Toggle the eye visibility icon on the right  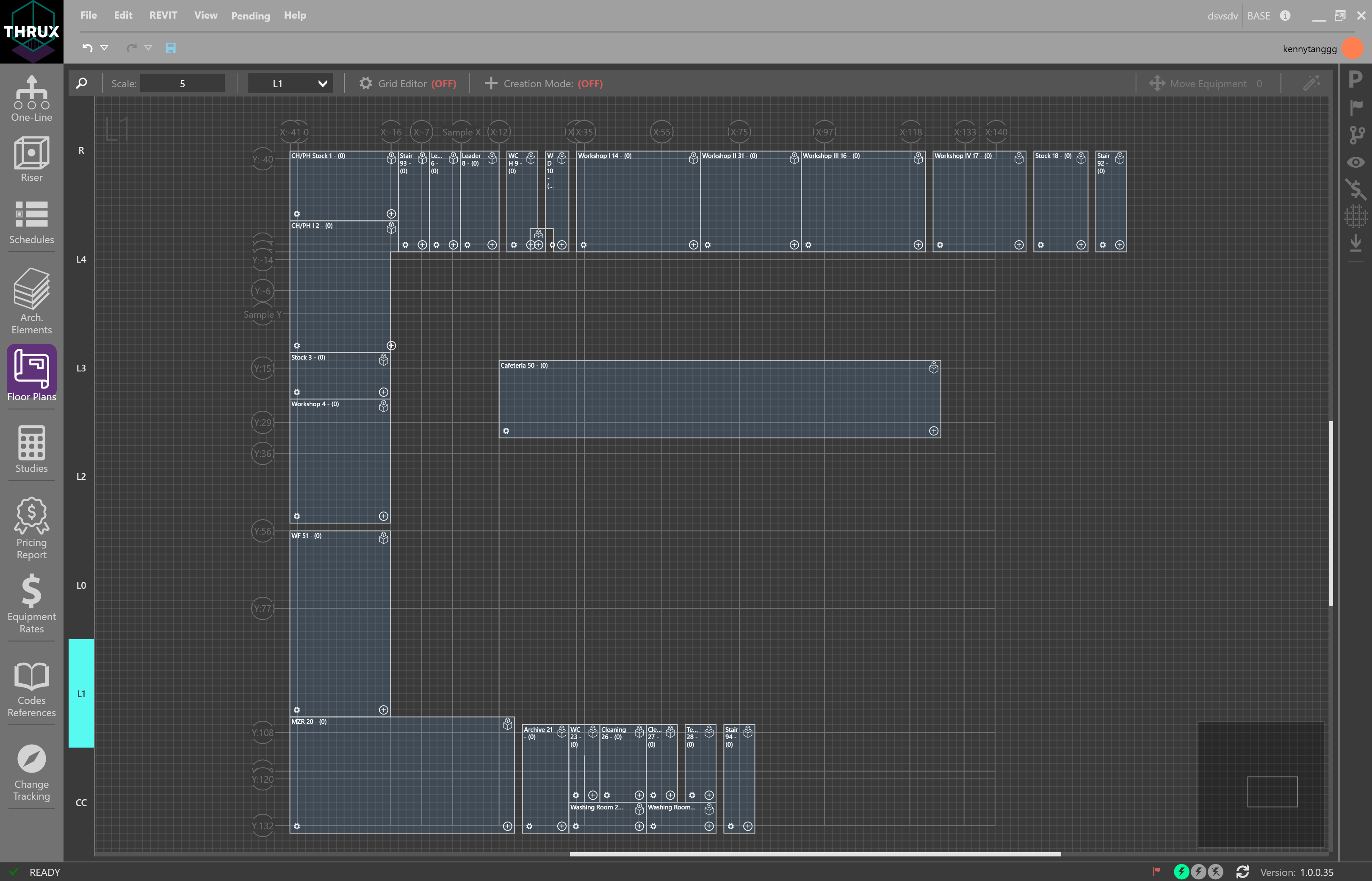(1355, 163)
